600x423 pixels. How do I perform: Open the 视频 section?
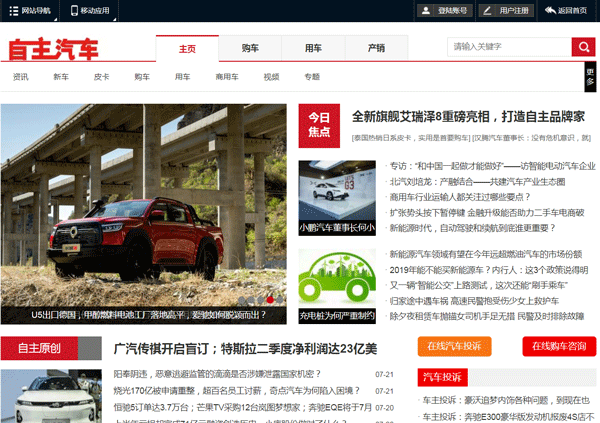(x=271, y=77)
